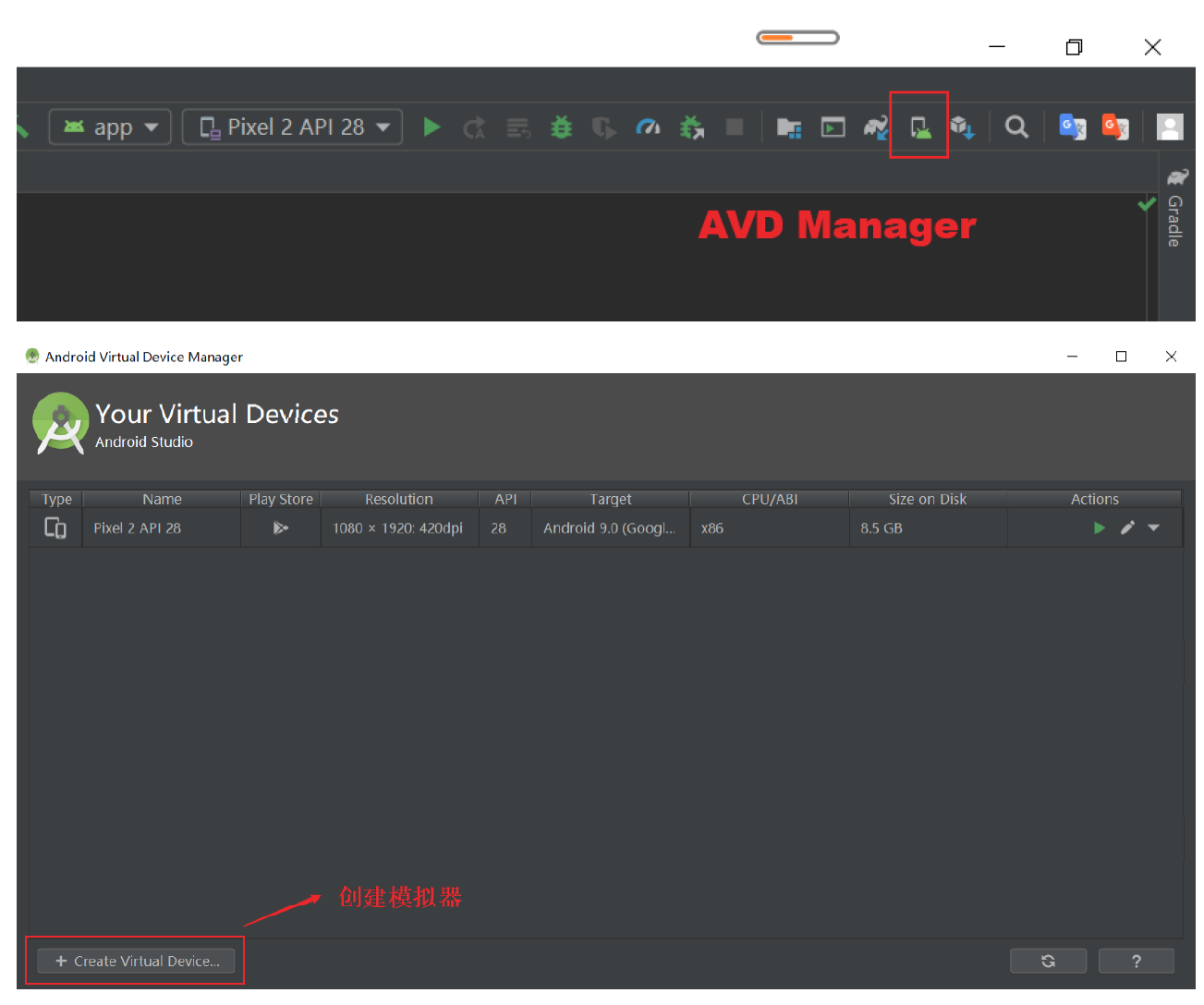Click the Stop square icon
Image resolution: width=1204 pixels, height=1005 pixels.
[735, 127]
